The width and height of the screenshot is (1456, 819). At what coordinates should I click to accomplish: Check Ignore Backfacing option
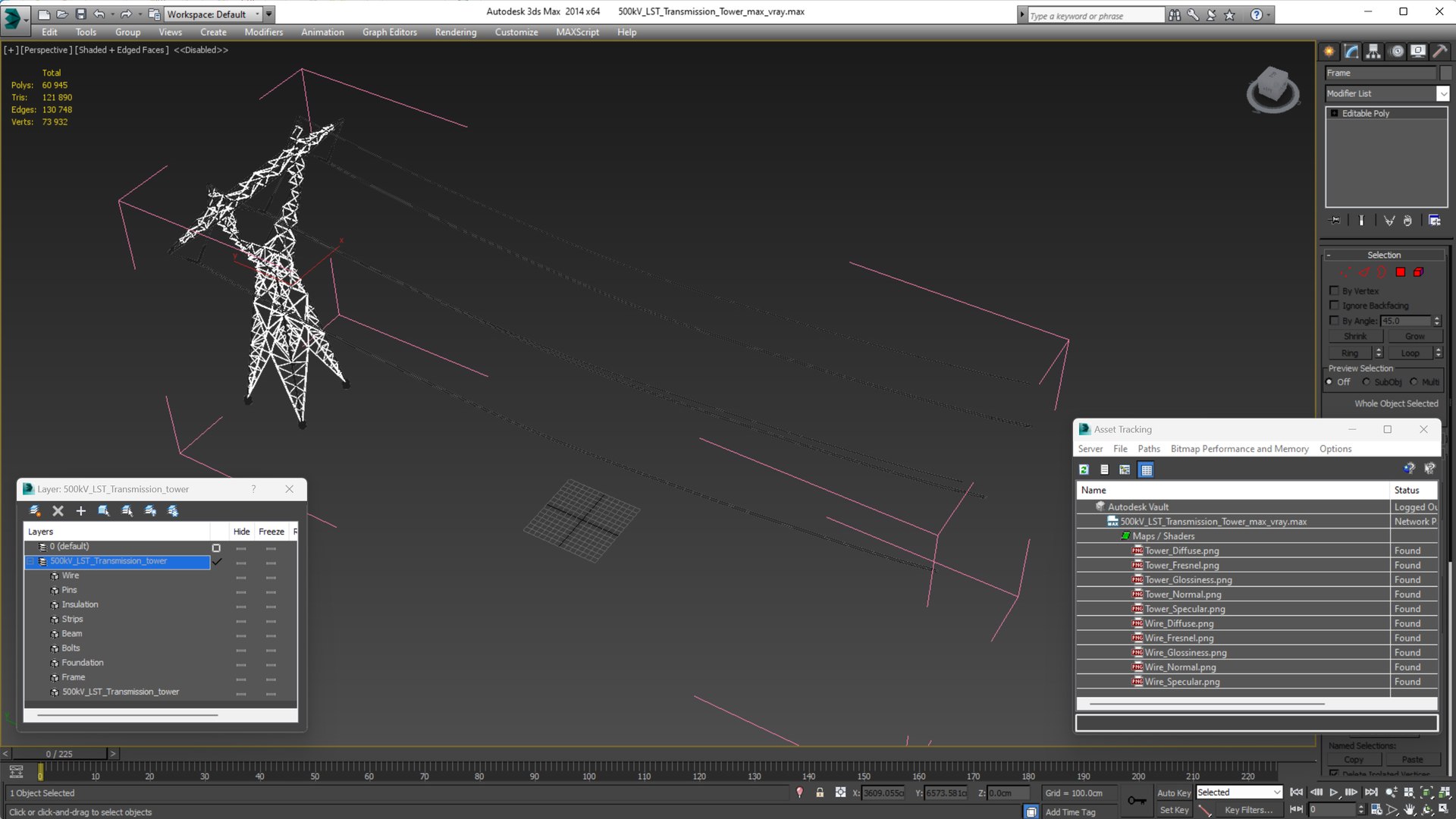[1334, 306]
